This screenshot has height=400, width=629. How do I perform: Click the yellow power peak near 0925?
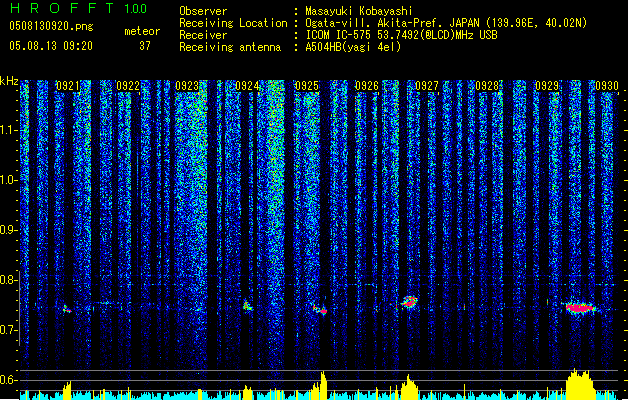click(322, 386)
